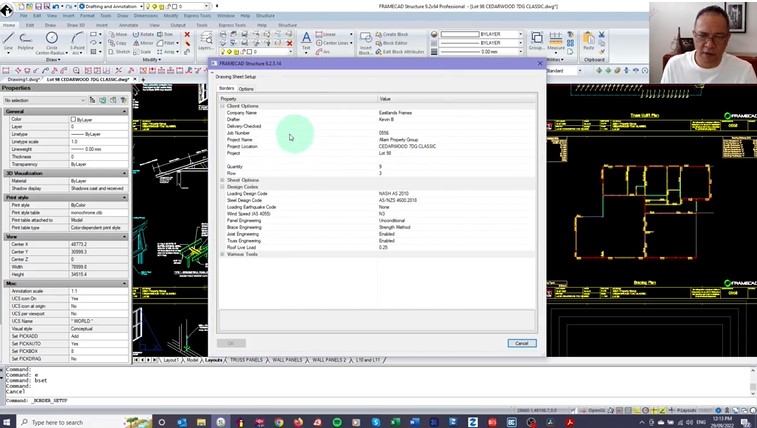Click the Company Name value Eastlands Frames
The image size is (757, 428).
[395, 112]
